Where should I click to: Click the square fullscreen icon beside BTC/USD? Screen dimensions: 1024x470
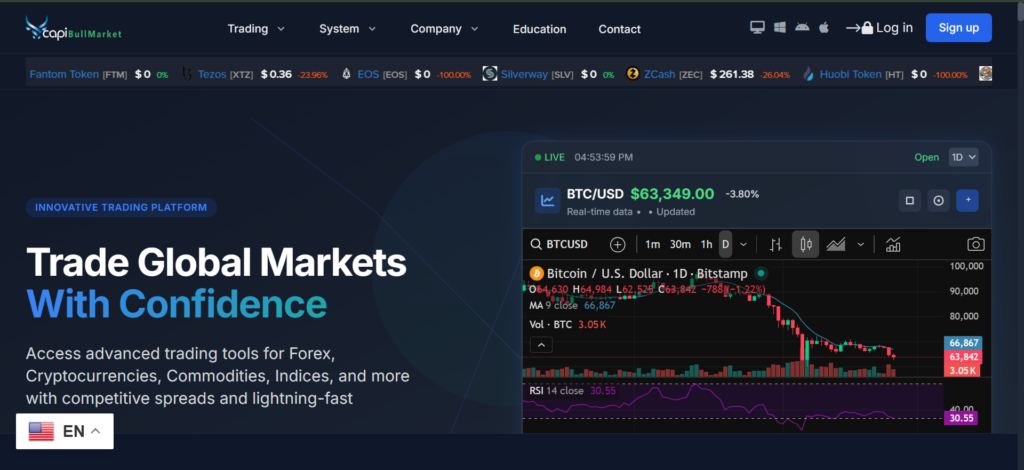click(910, 200)
